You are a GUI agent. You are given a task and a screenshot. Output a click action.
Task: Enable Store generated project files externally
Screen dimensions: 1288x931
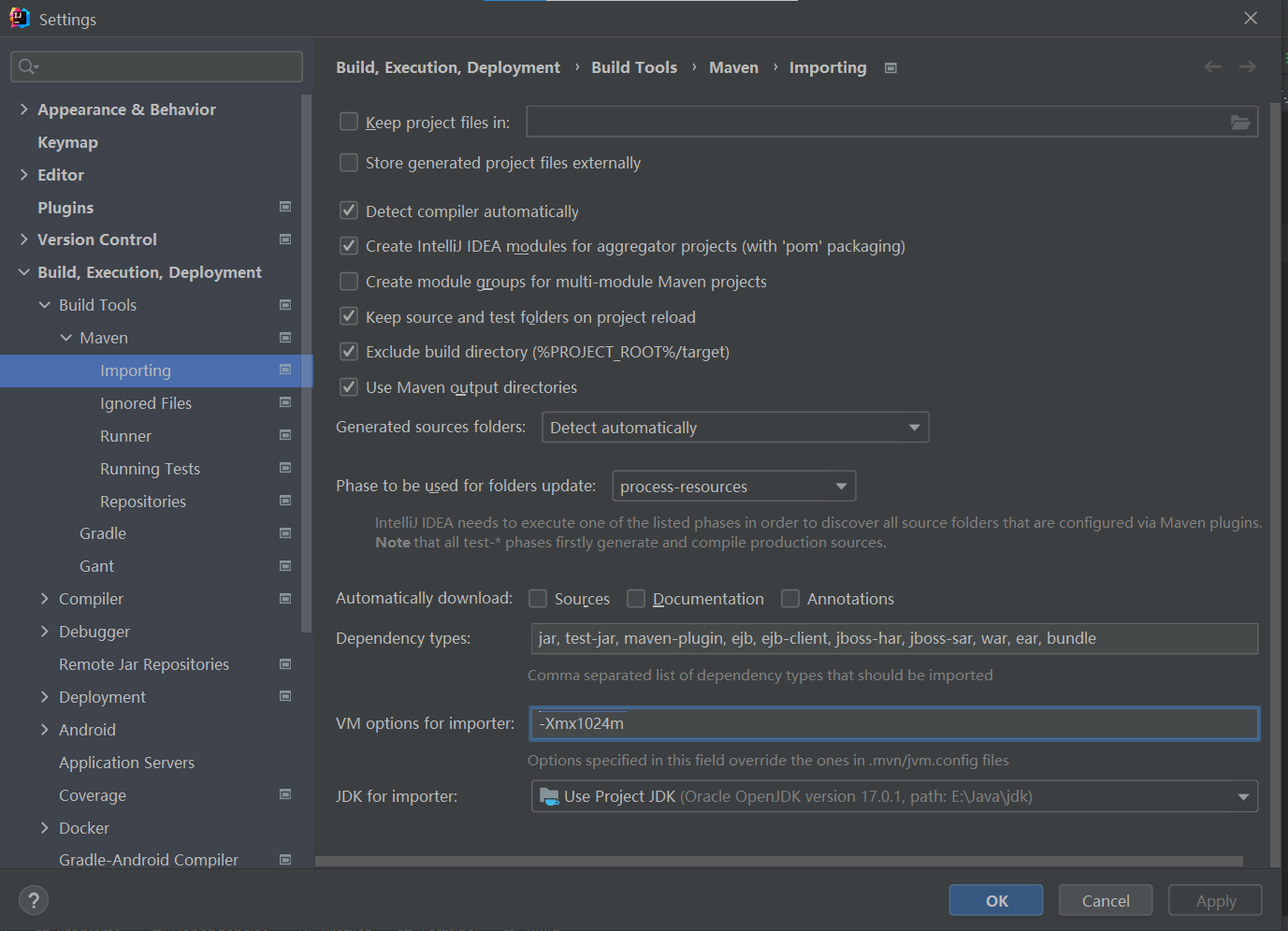click(x=349, y=163)
